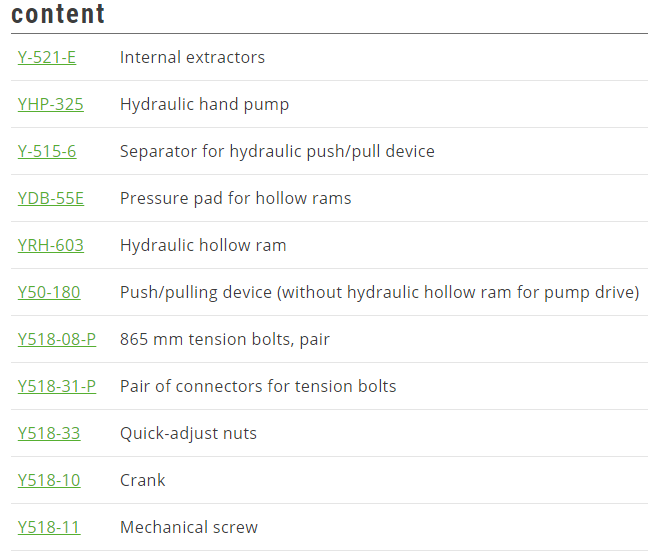Click the "Hydraulic hollow ram" description

point(203,246)
